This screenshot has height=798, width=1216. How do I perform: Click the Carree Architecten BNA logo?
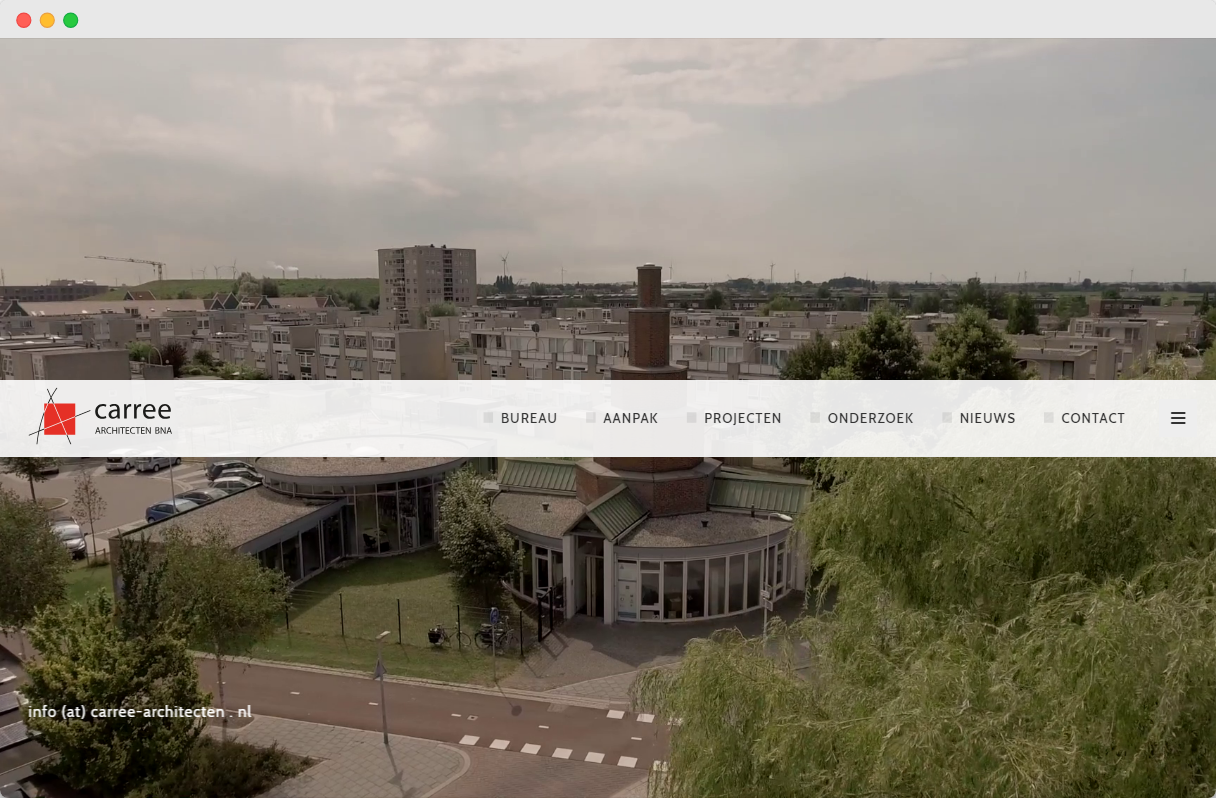coord(101,417)
